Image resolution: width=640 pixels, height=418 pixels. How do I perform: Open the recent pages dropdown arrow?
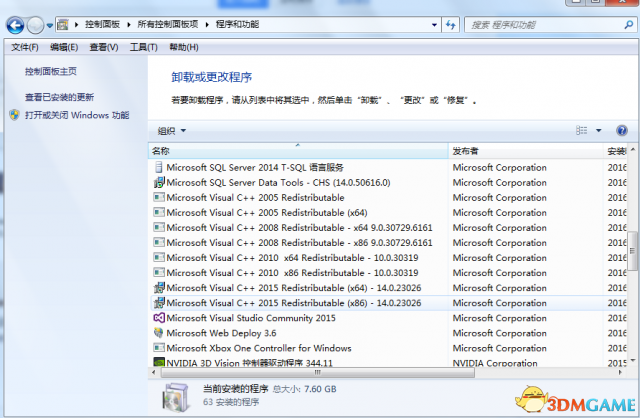(x=49, y=25)
